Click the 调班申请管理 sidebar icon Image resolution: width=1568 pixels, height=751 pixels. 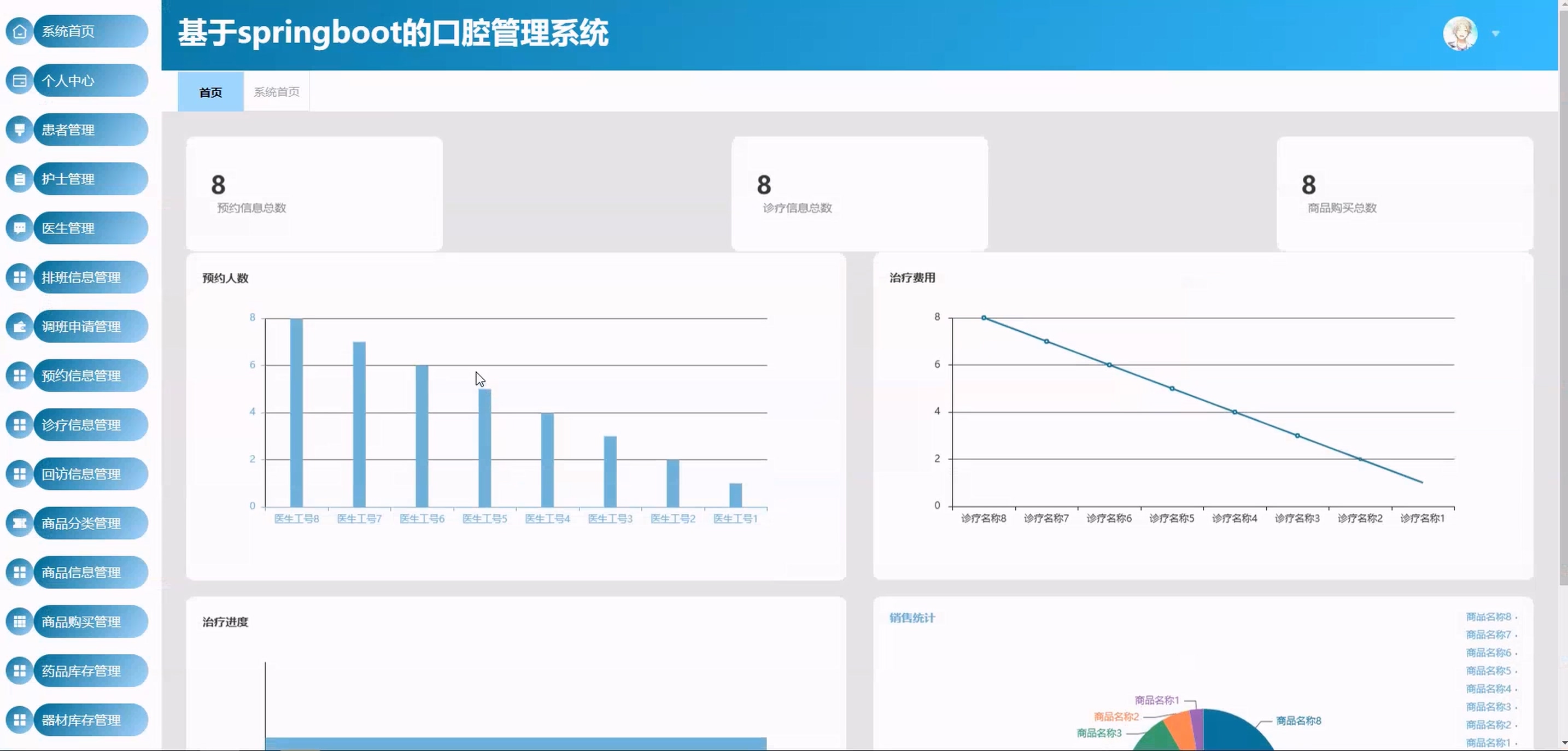[x=20, y=327]
